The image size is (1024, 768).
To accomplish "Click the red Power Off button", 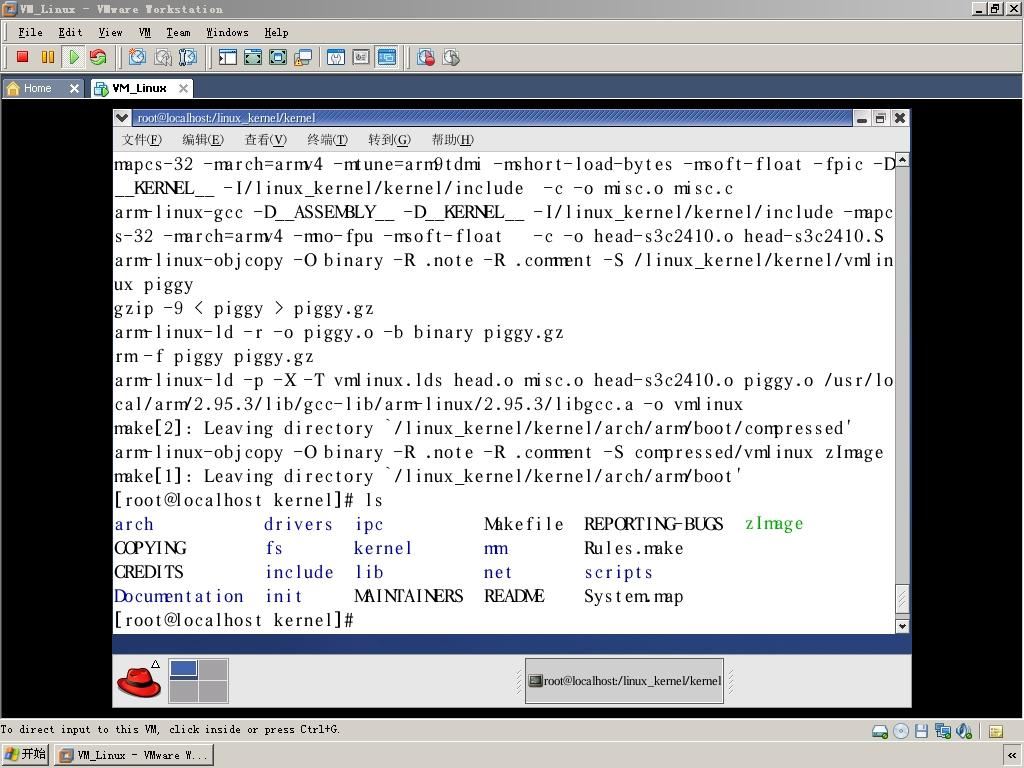I will [22, 57].
